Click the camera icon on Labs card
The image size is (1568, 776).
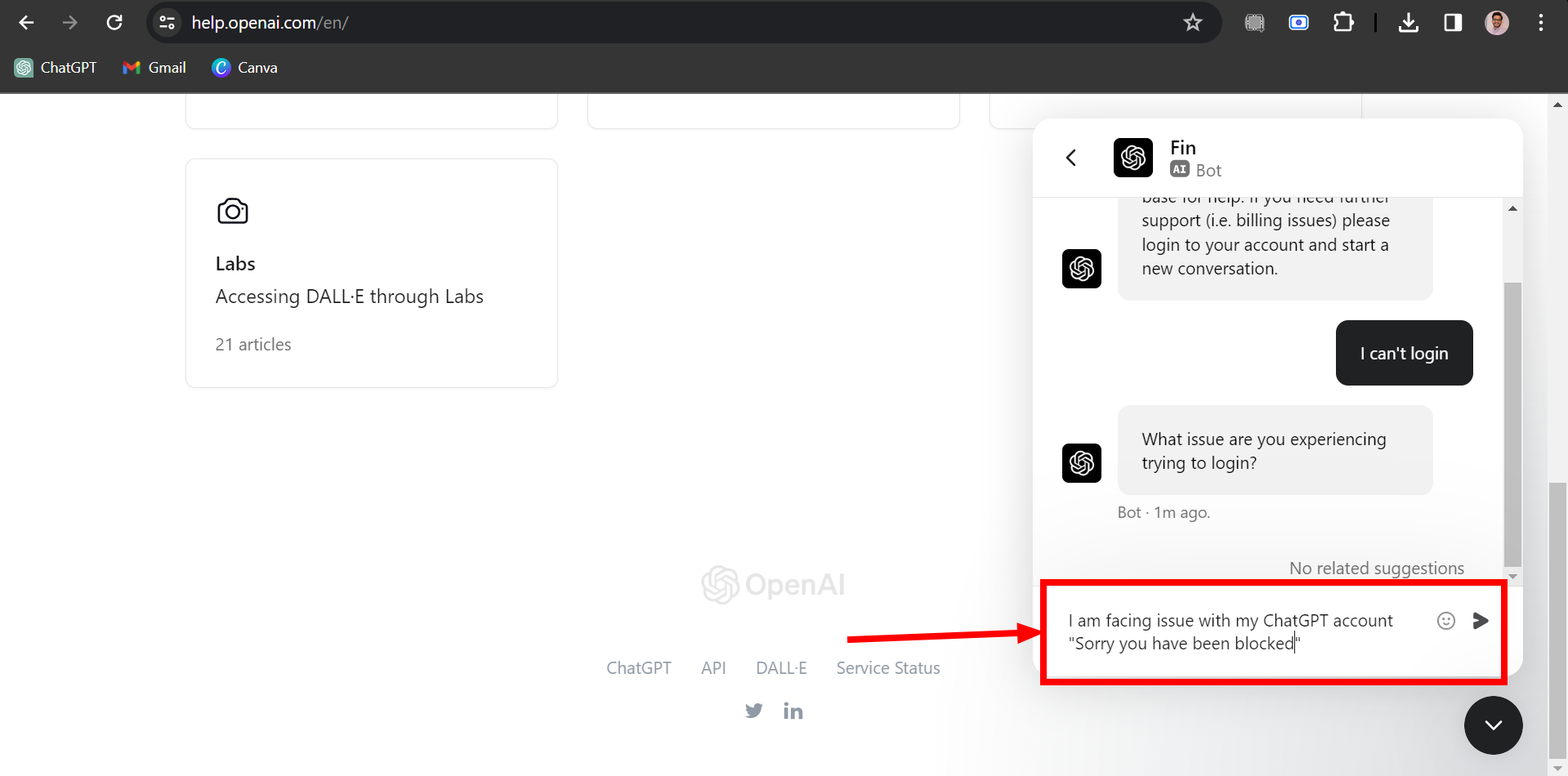click(233, 212)
